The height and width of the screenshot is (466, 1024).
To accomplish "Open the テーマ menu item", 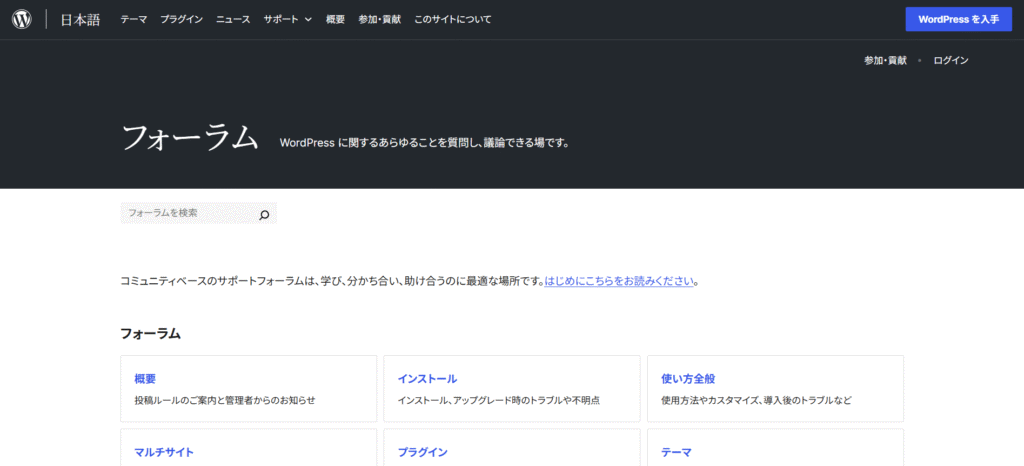I will tap(134, 20).
